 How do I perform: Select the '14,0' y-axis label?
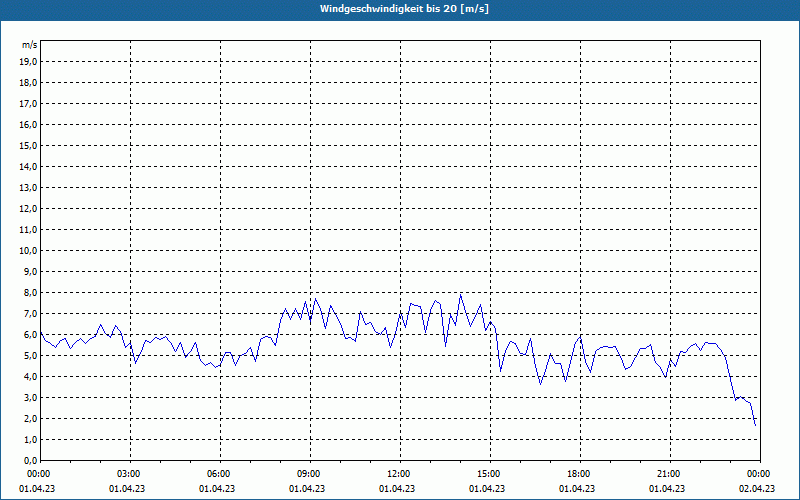point(27,167)
